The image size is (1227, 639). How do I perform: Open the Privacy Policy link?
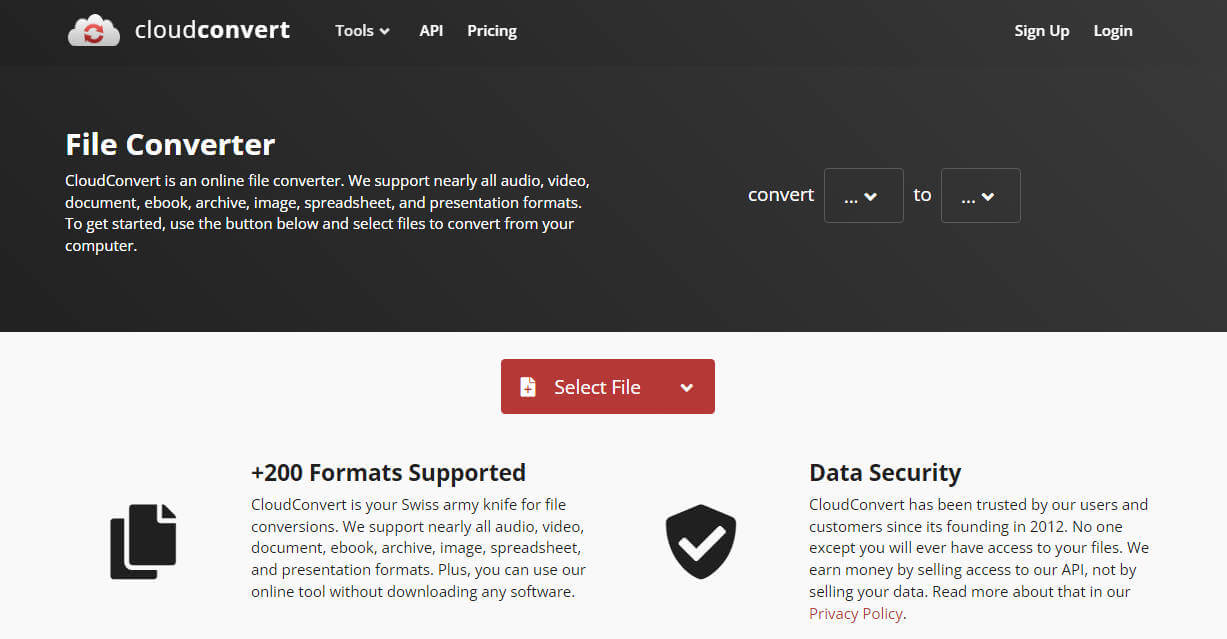[x=856, y=614]
